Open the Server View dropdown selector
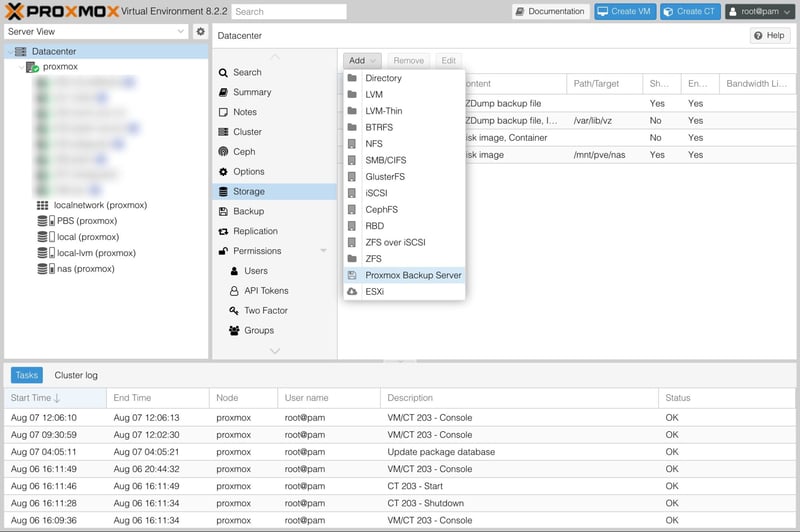Image resolution: width=800 pixels, height=532 pixels. (x=96, y=32)
